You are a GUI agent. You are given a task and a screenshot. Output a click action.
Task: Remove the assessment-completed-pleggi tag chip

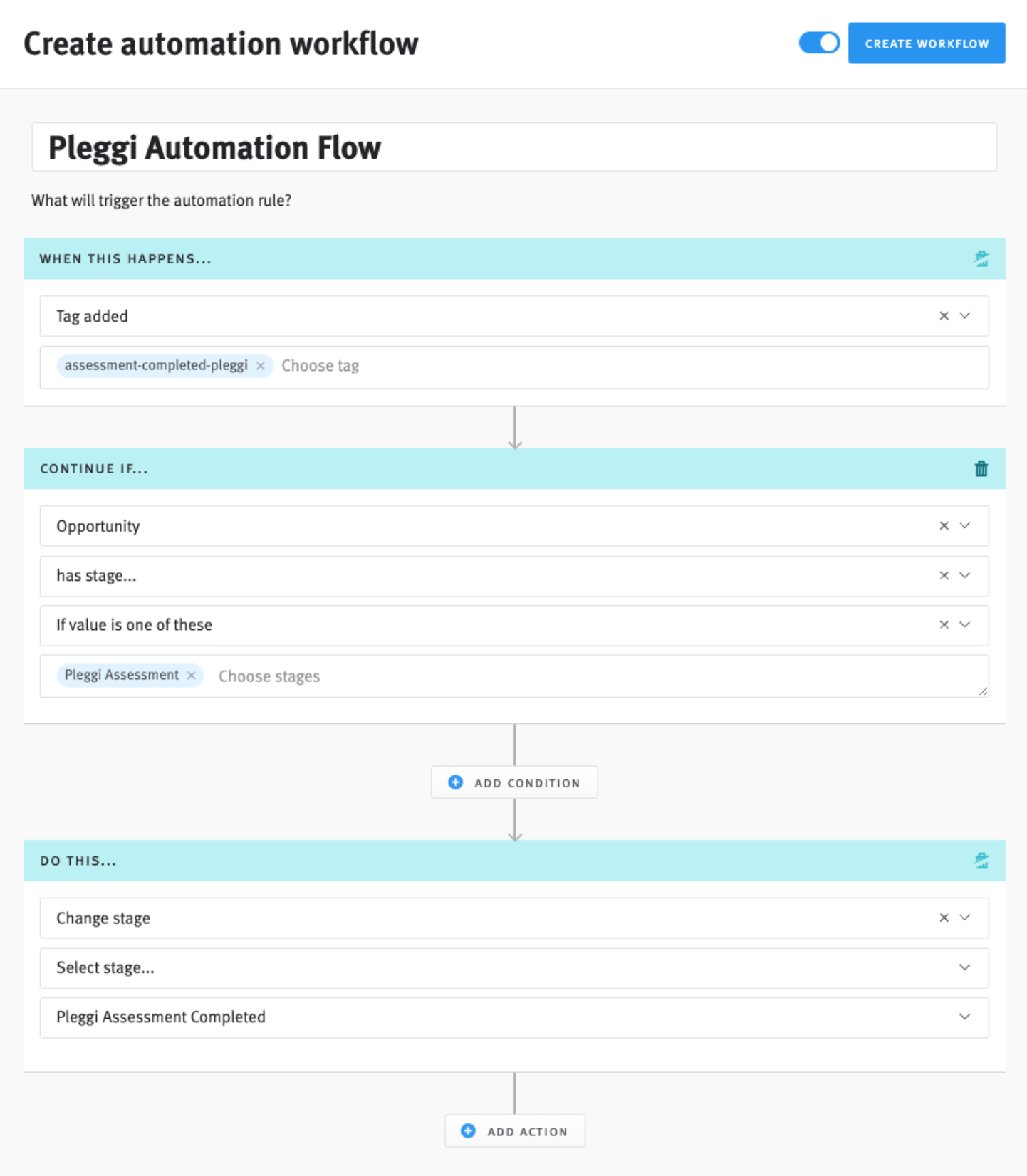261,366
